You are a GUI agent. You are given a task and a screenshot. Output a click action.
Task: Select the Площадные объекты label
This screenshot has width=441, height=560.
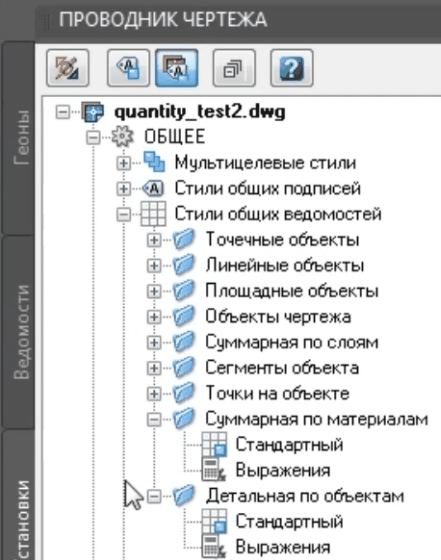pyautogui.click(x=292, y=291)
